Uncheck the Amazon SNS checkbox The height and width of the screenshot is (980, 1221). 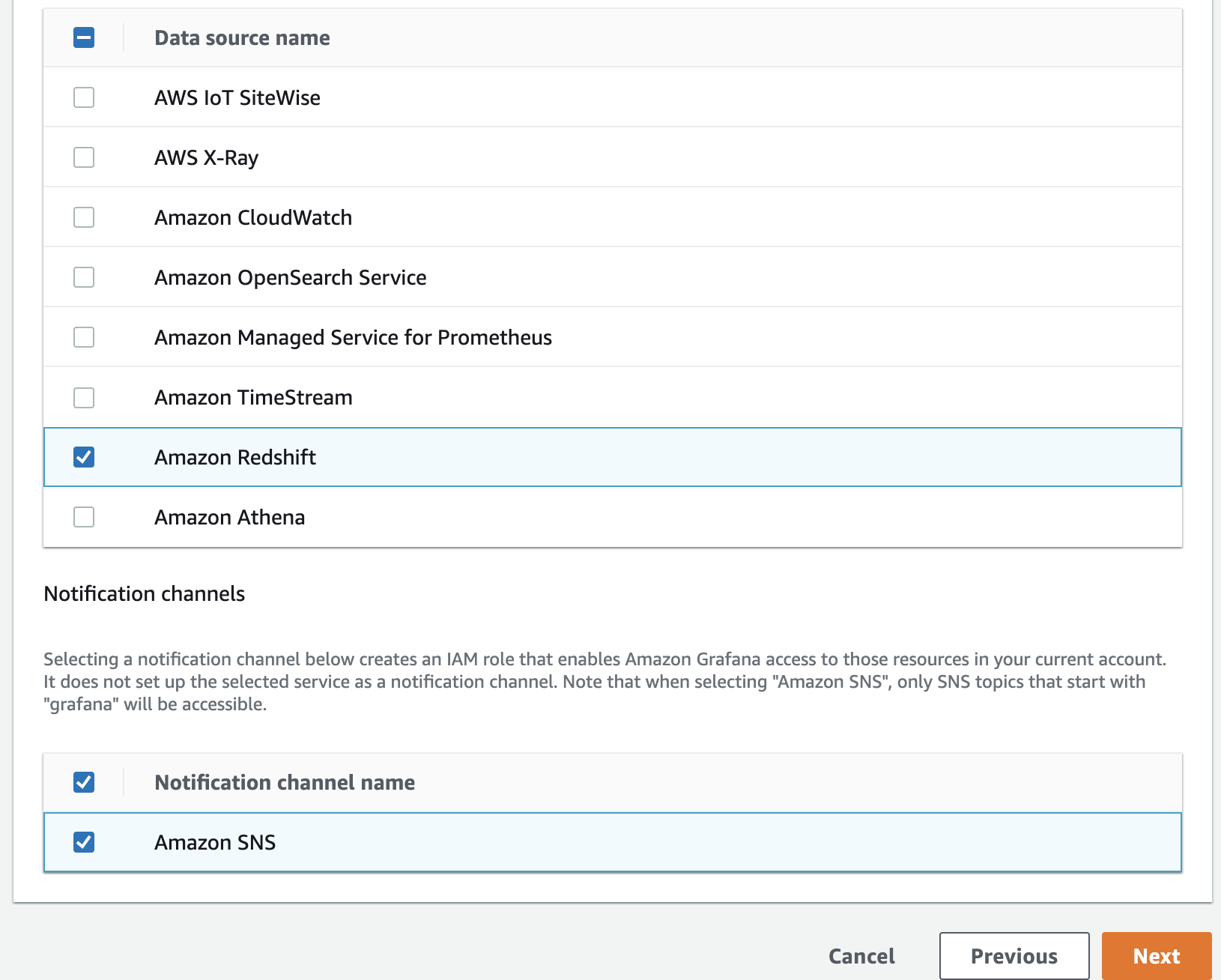(x=84, y=842)
